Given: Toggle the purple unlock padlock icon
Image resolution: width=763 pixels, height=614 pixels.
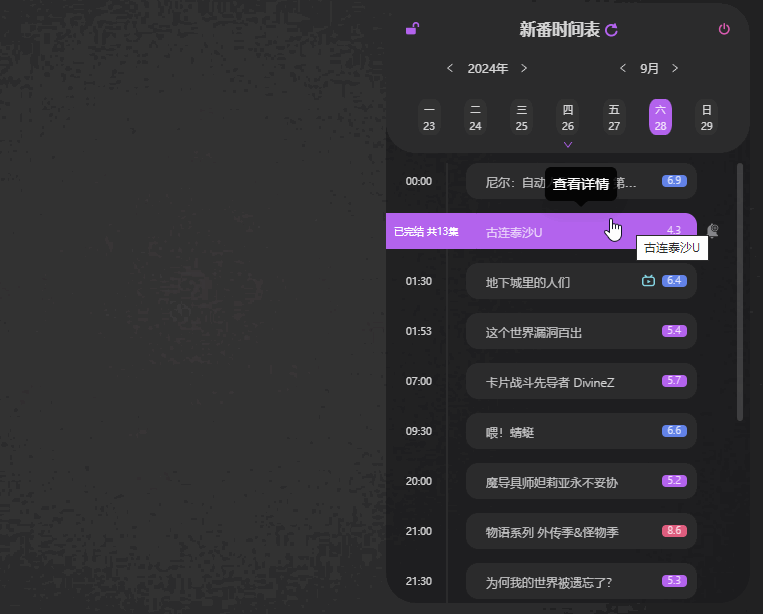Looking at the screenshot, I should (412, 29).
